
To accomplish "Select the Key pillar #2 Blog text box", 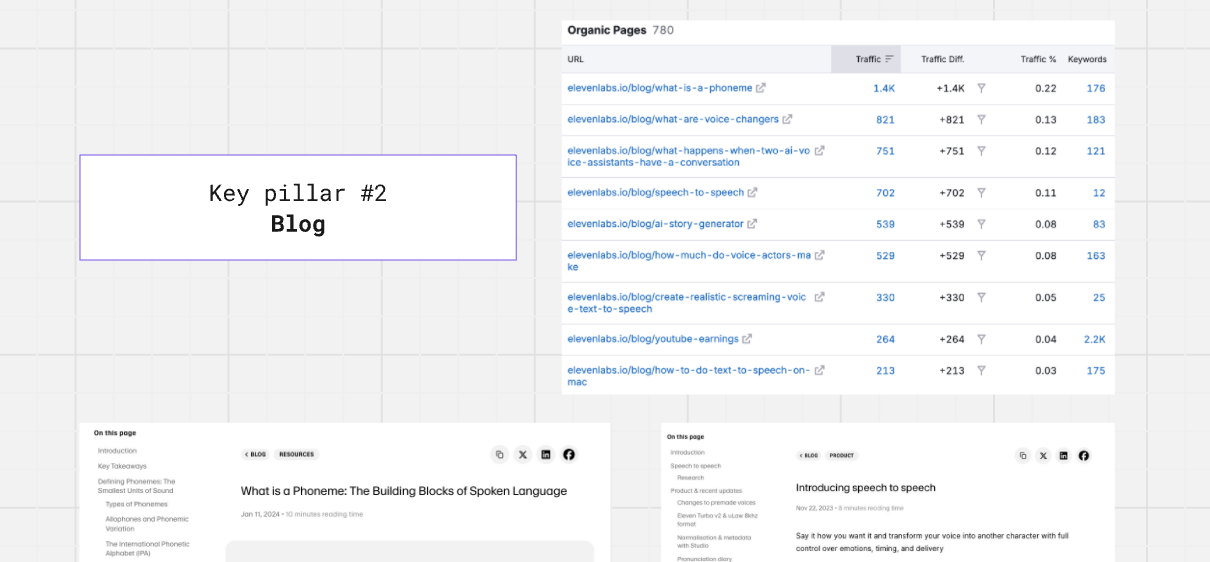I will [298, 208].
